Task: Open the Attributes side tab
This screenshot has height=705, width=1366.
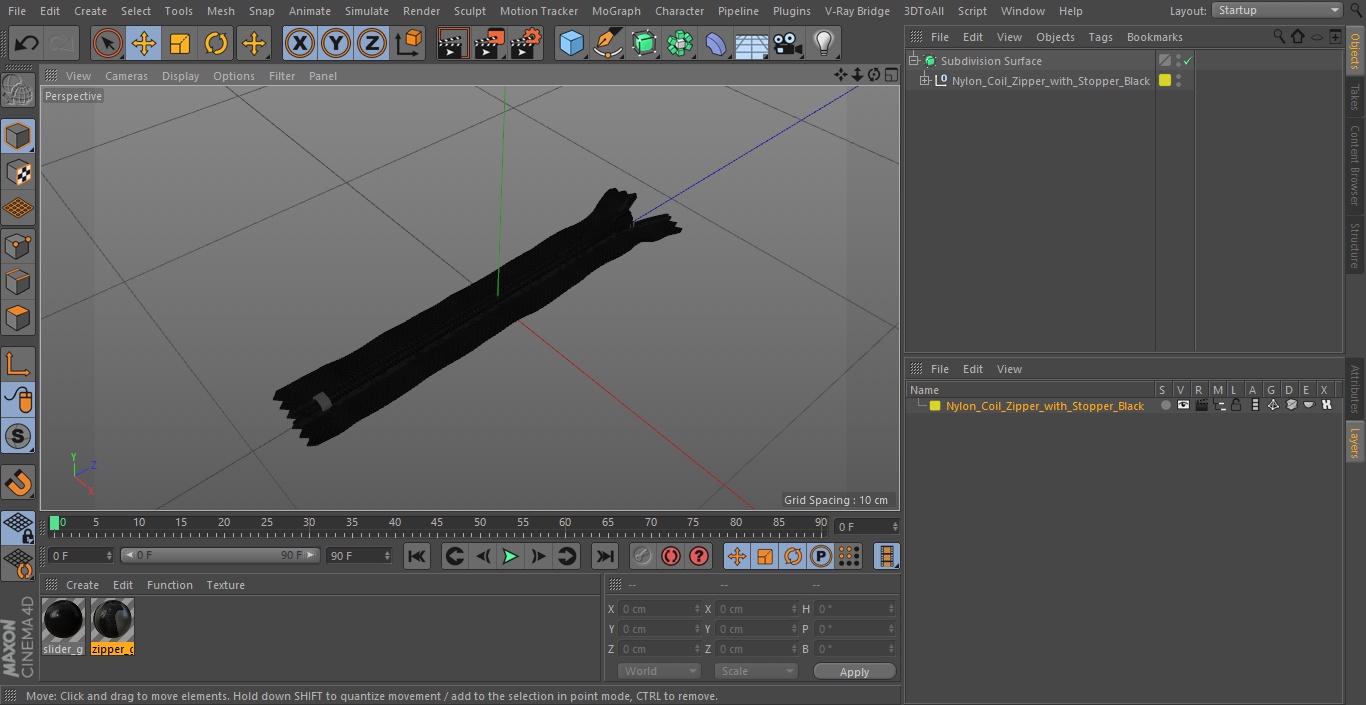Action: coord(1355,390)
